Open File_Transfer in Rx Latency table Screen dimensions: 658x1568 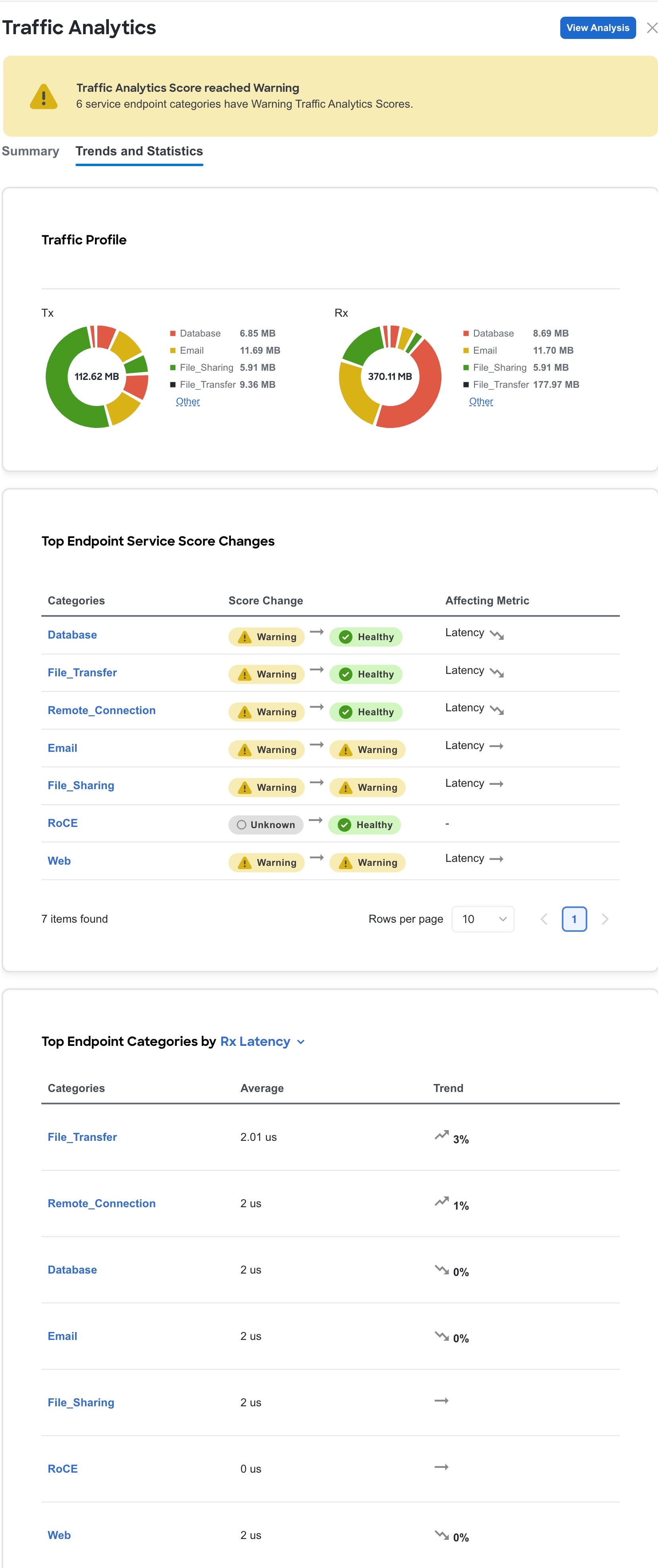click(82, 1137)
